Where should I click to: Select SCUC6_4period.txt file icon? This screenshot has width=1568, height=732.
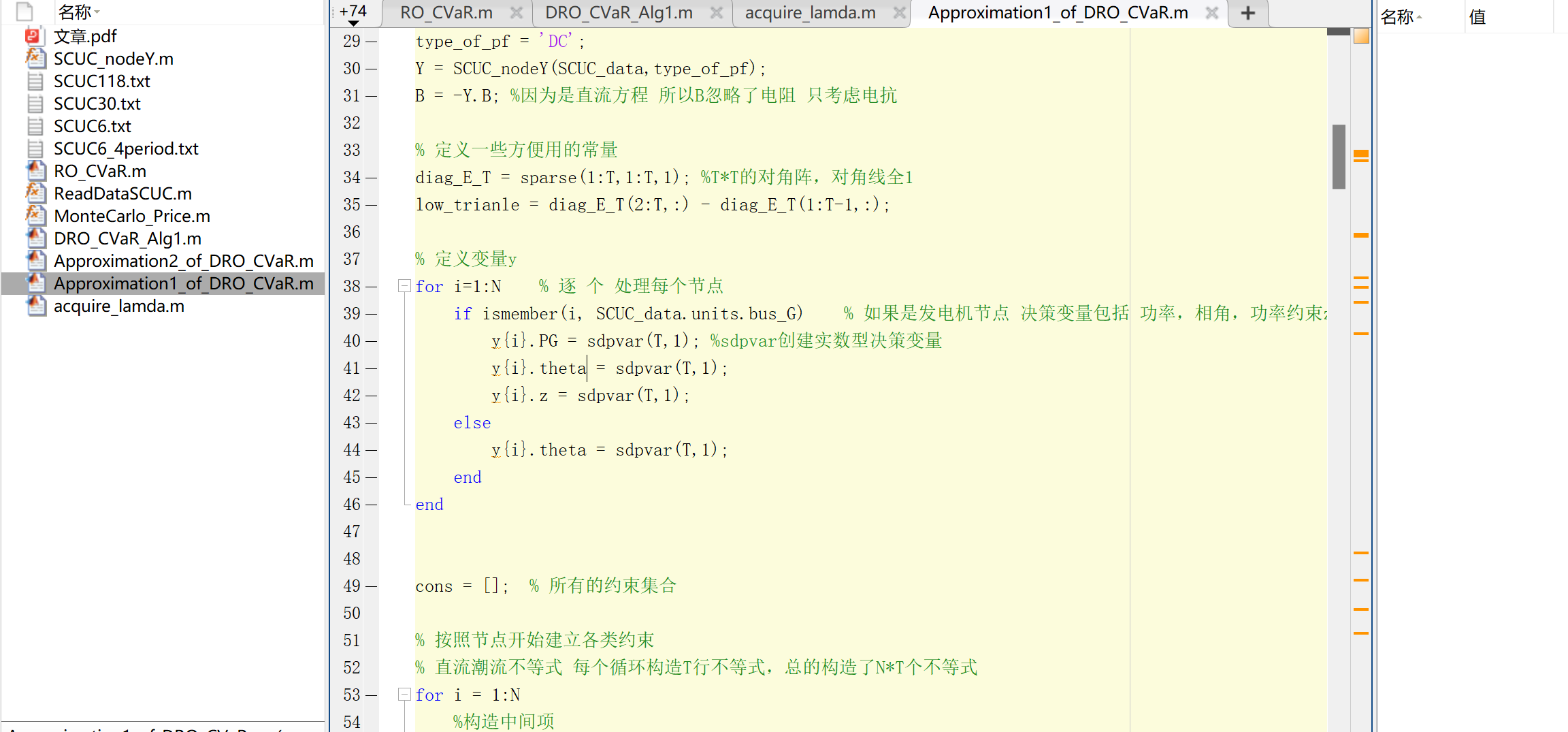click(35, 148)
